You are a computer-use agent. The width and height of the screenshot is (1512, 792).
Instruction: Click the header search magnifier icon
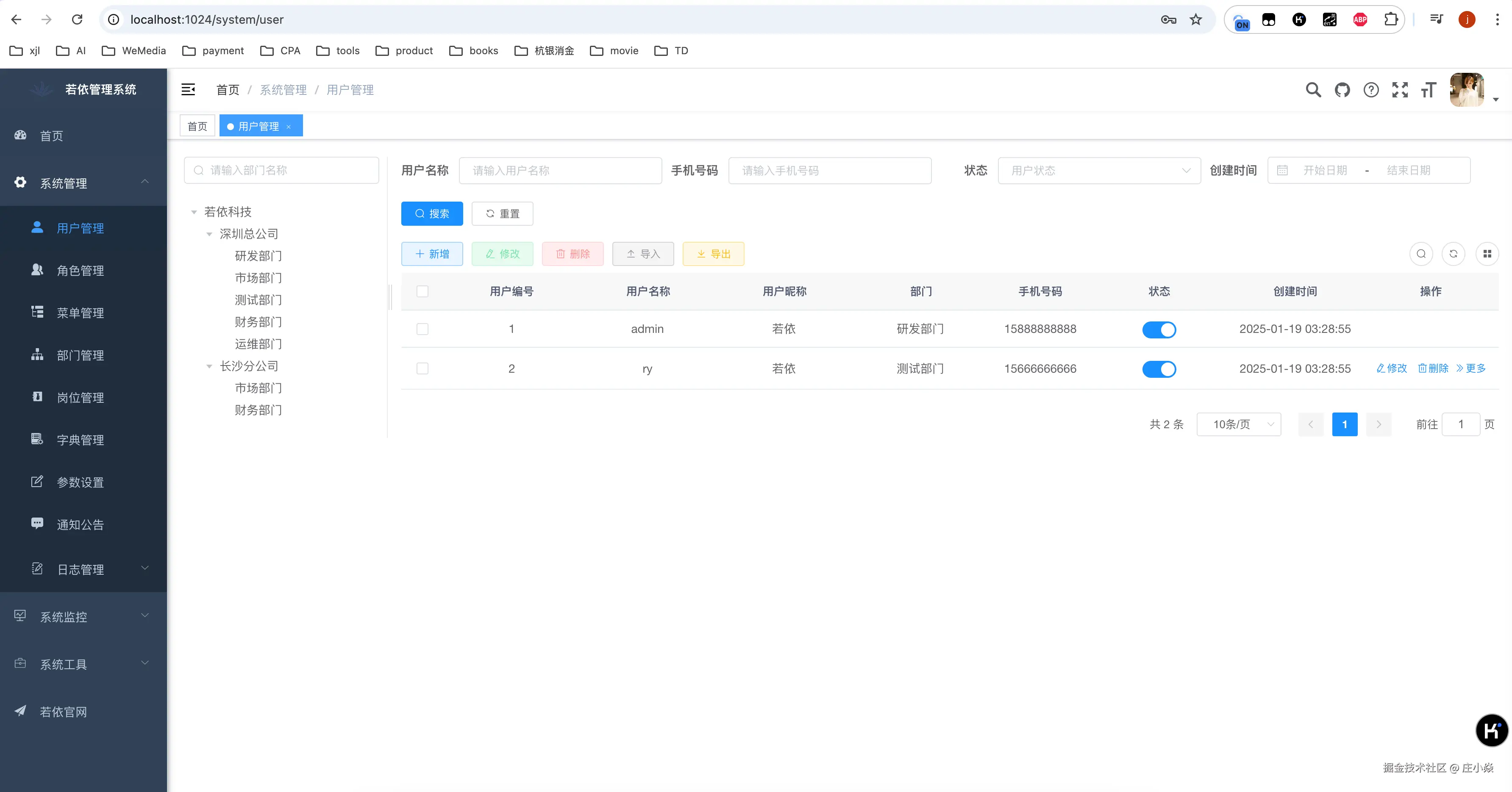coord(1313,90)
